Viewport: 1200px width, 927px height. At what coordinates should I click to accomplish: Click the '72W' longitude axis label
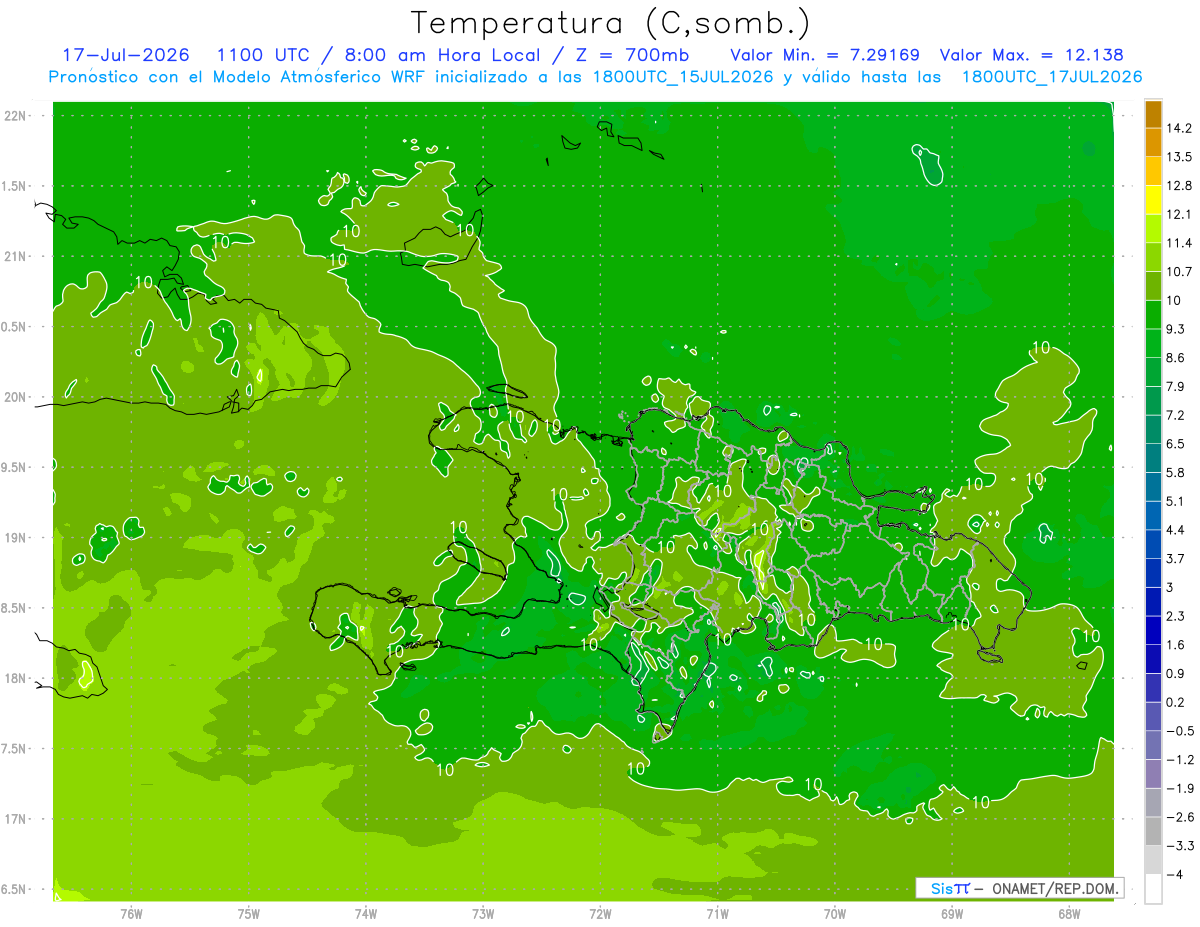click(x=600, y=914)
